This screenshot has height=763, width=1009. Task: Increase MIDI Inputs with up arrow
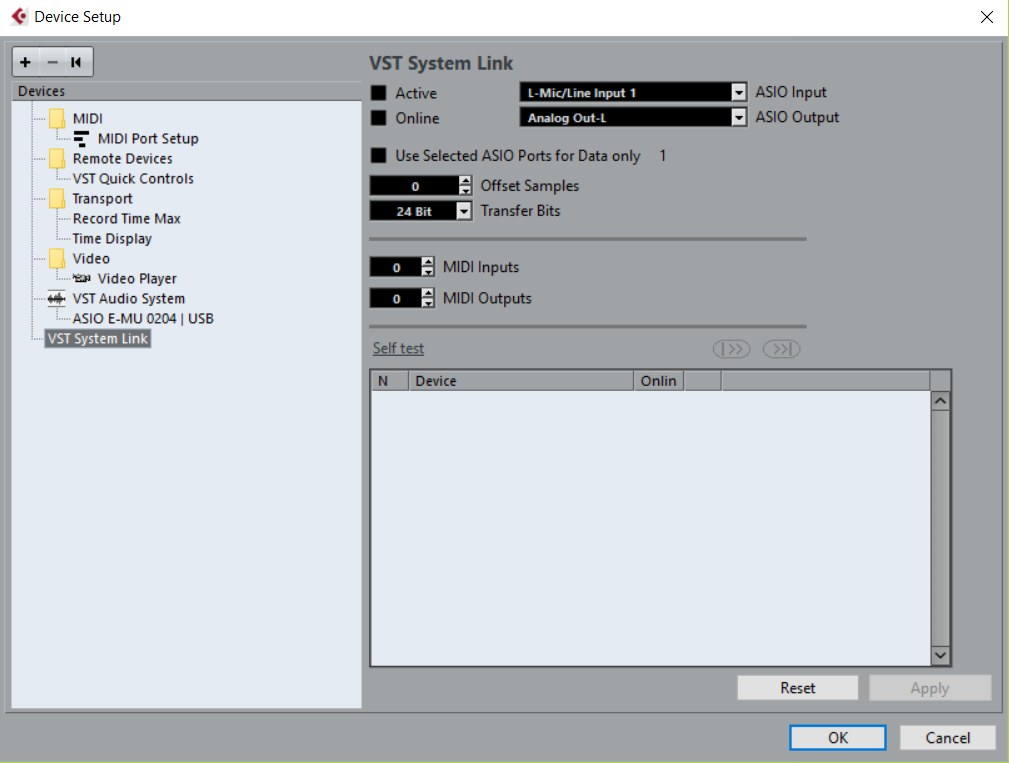[x=428, y=262]
